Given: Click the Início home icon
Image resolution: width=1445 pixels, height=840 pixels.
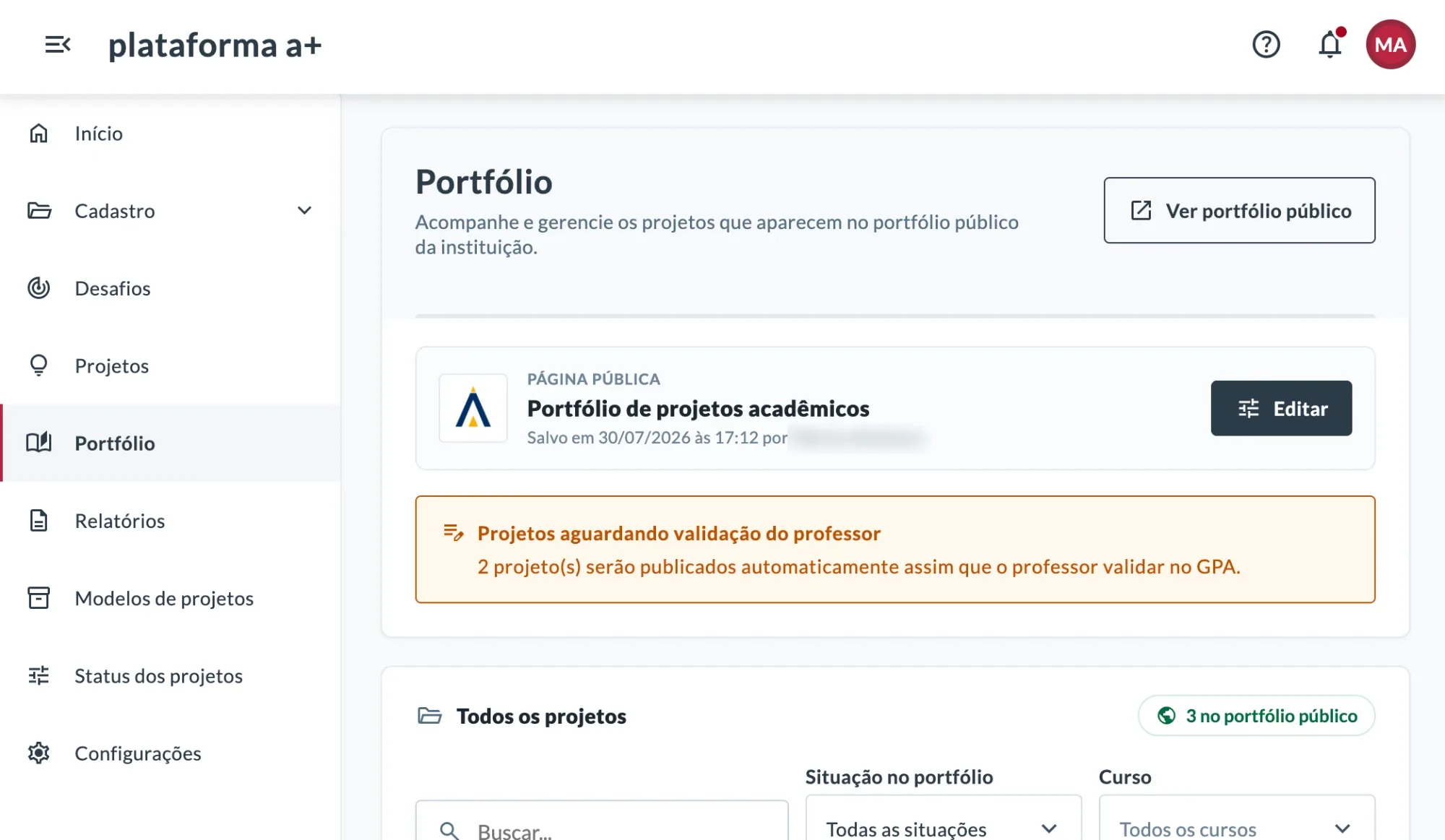Looking at the screenshot, I should (38, 134).
